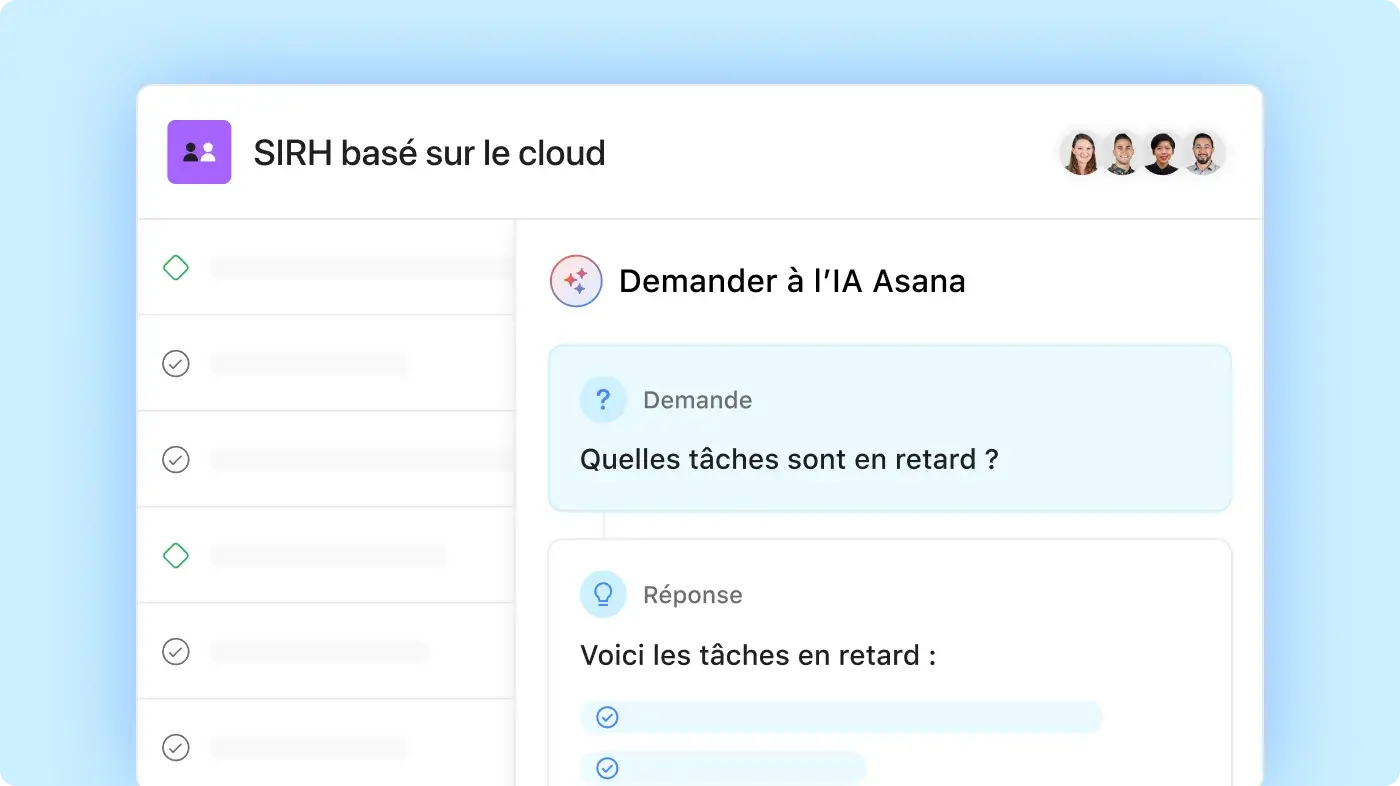Open avatar of man in dark floral shirt

(1122, 153)
